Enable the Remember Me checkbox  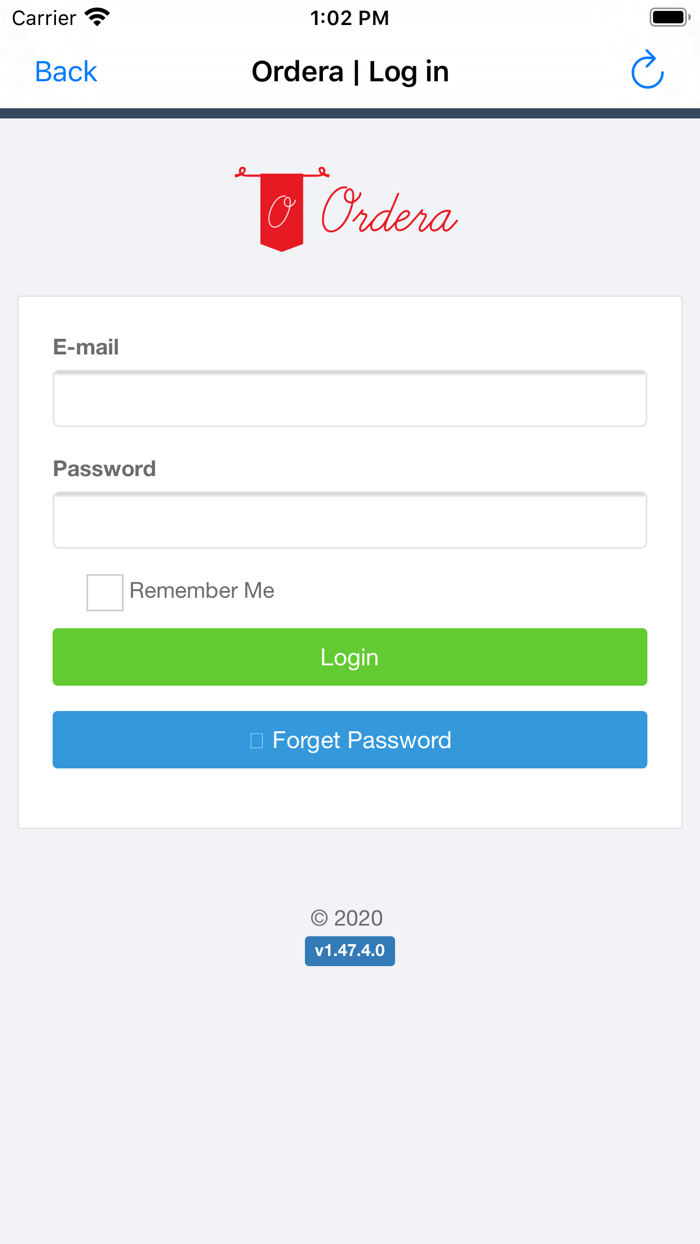click(x=105, y=592)
